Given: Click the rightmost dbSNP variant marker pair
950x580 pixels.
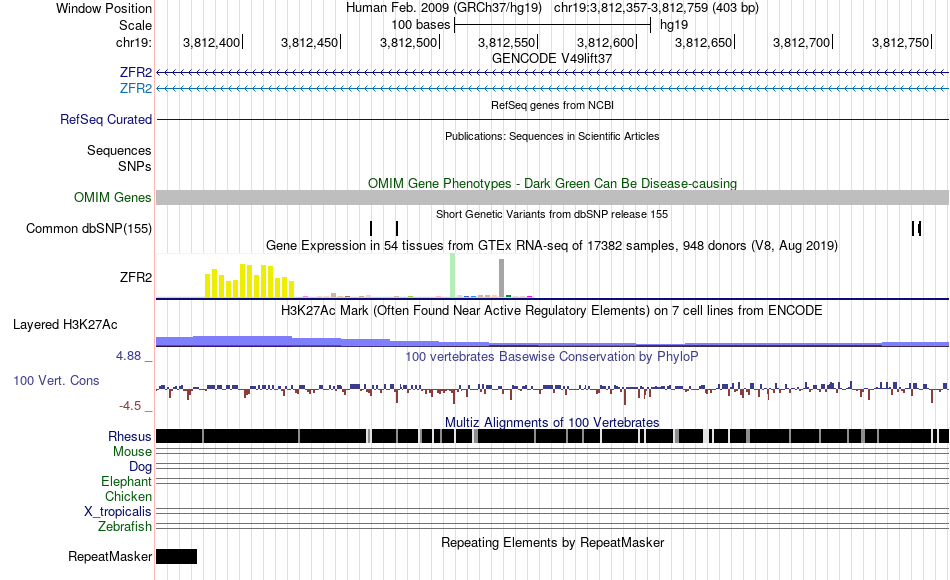Looking at the screenshot, I should click(917, 228).
